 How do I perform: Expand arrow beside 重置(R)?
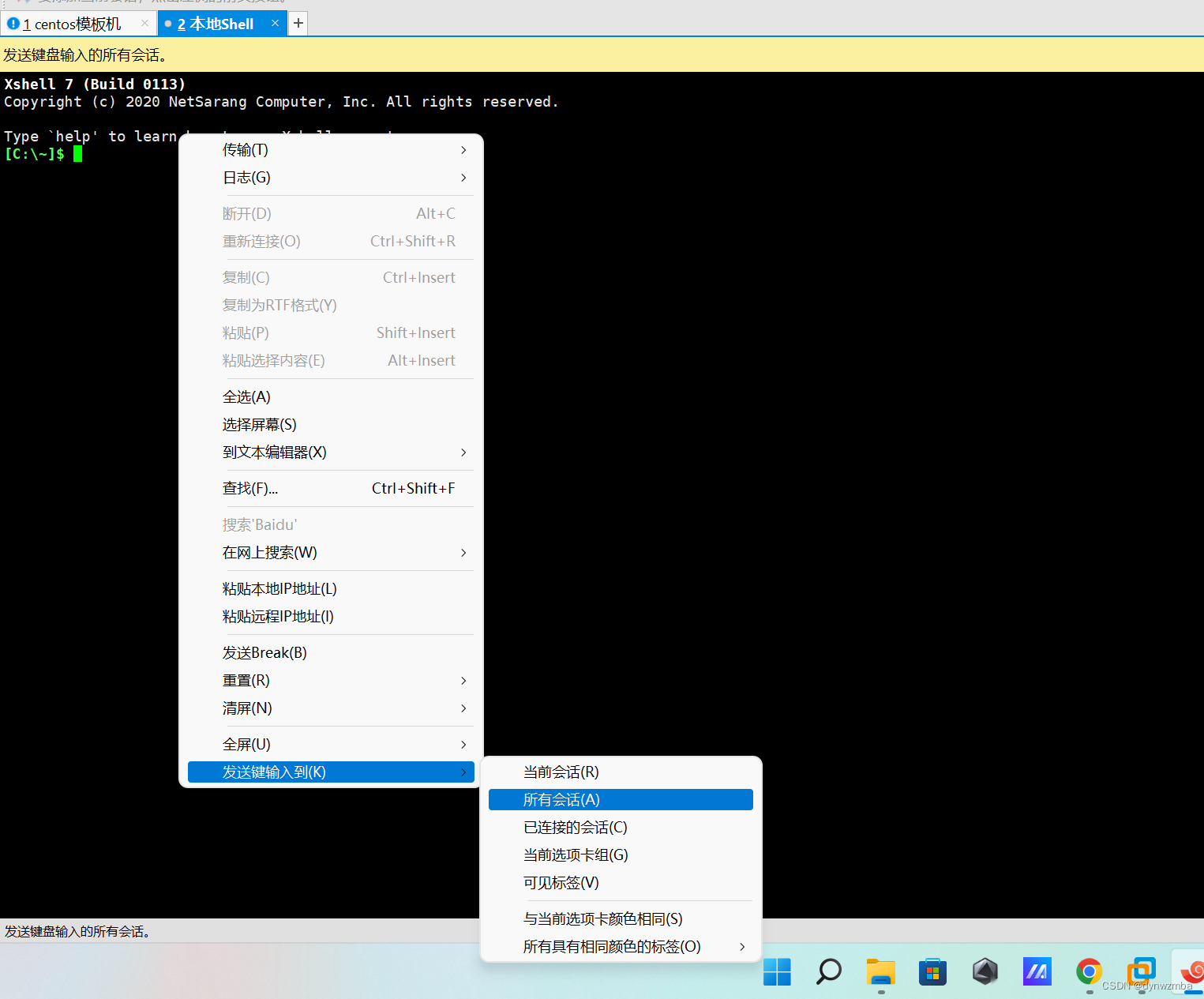tap(463, 681)
